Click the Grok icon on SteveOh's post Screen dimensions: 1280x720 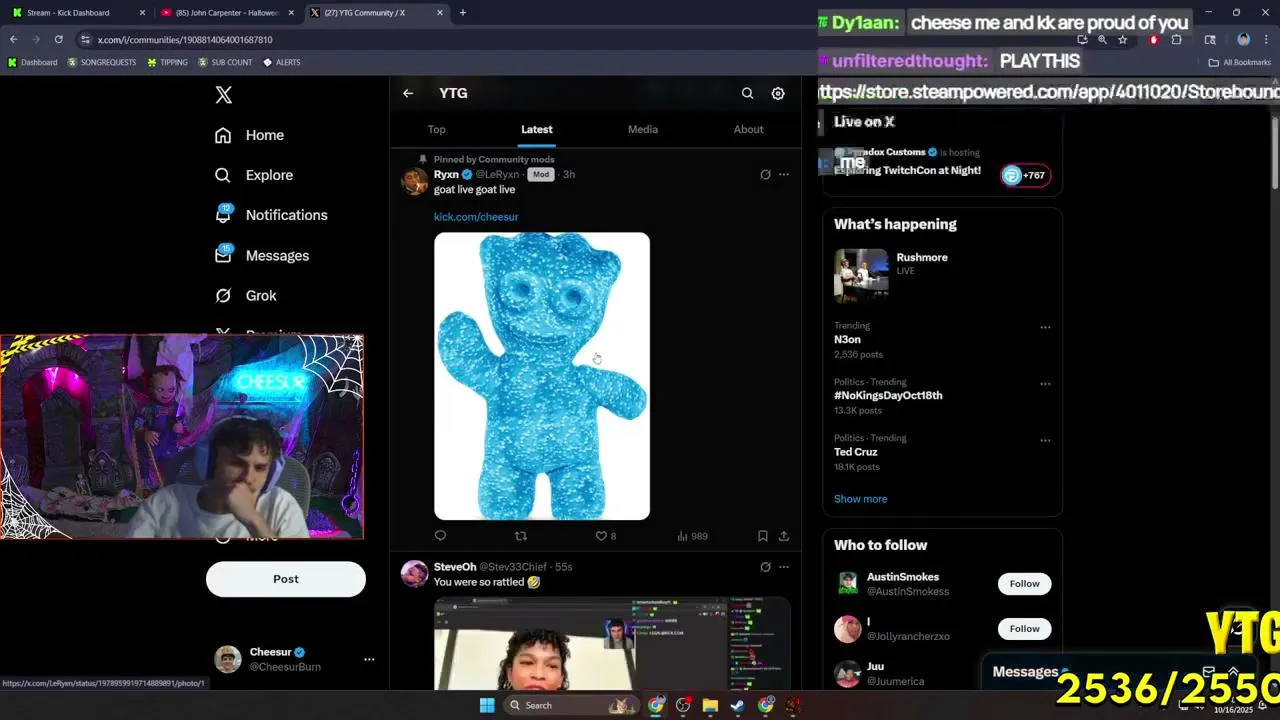[765, 567]
